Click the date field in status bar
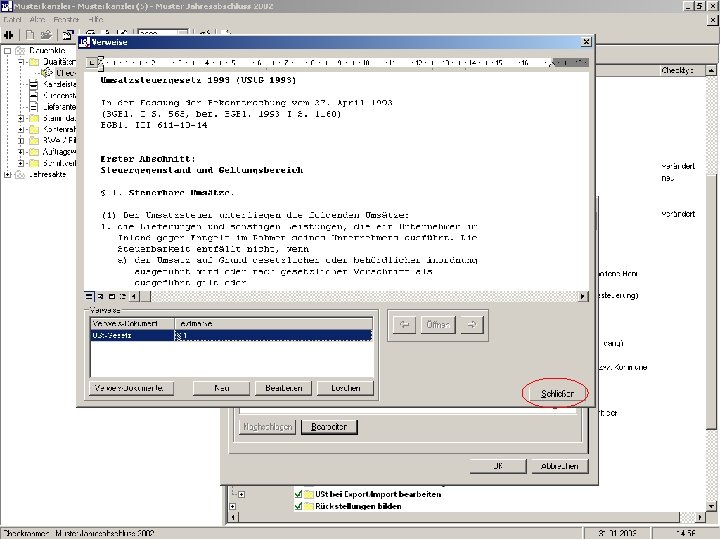 pyautogui.click(x=616, y=534)
